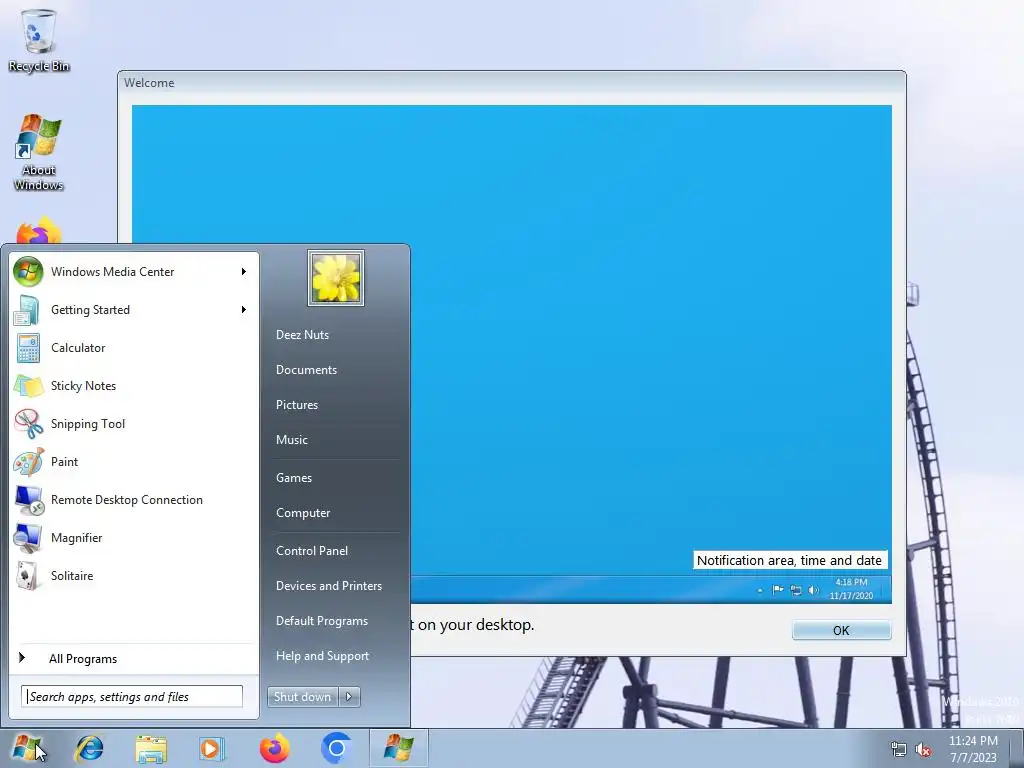Image resolution: width=1024 pixels, height=768 pixels.
Task: Click the Getting Started label
Action: click(90, 310)
